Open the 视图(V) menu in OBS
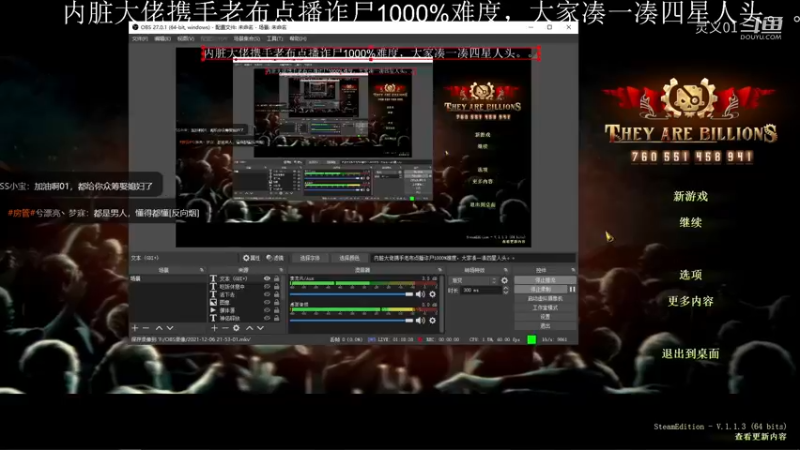Screen dimensions: 800x450 point(185,39)
